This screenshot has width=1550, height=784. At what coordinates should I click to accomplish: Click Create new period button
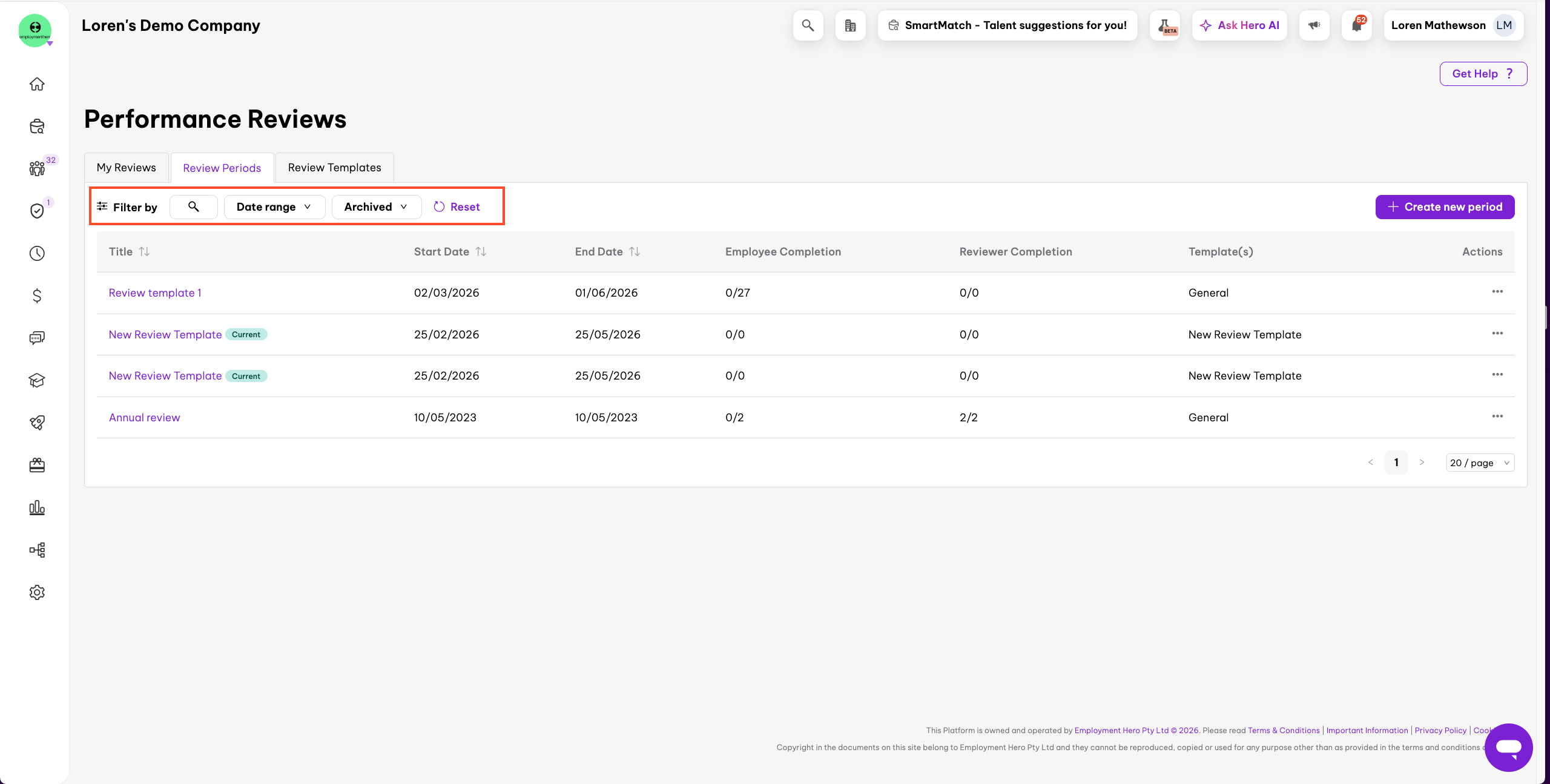[1445, 207]
